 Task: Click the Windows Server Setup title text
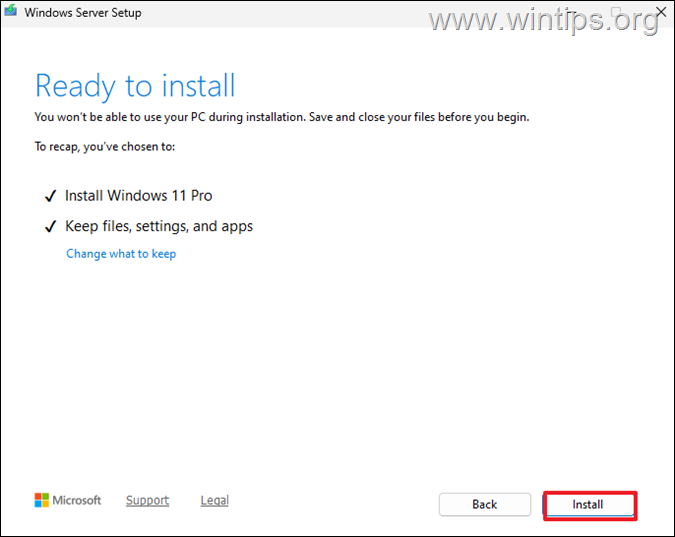[x=83, y=12]
